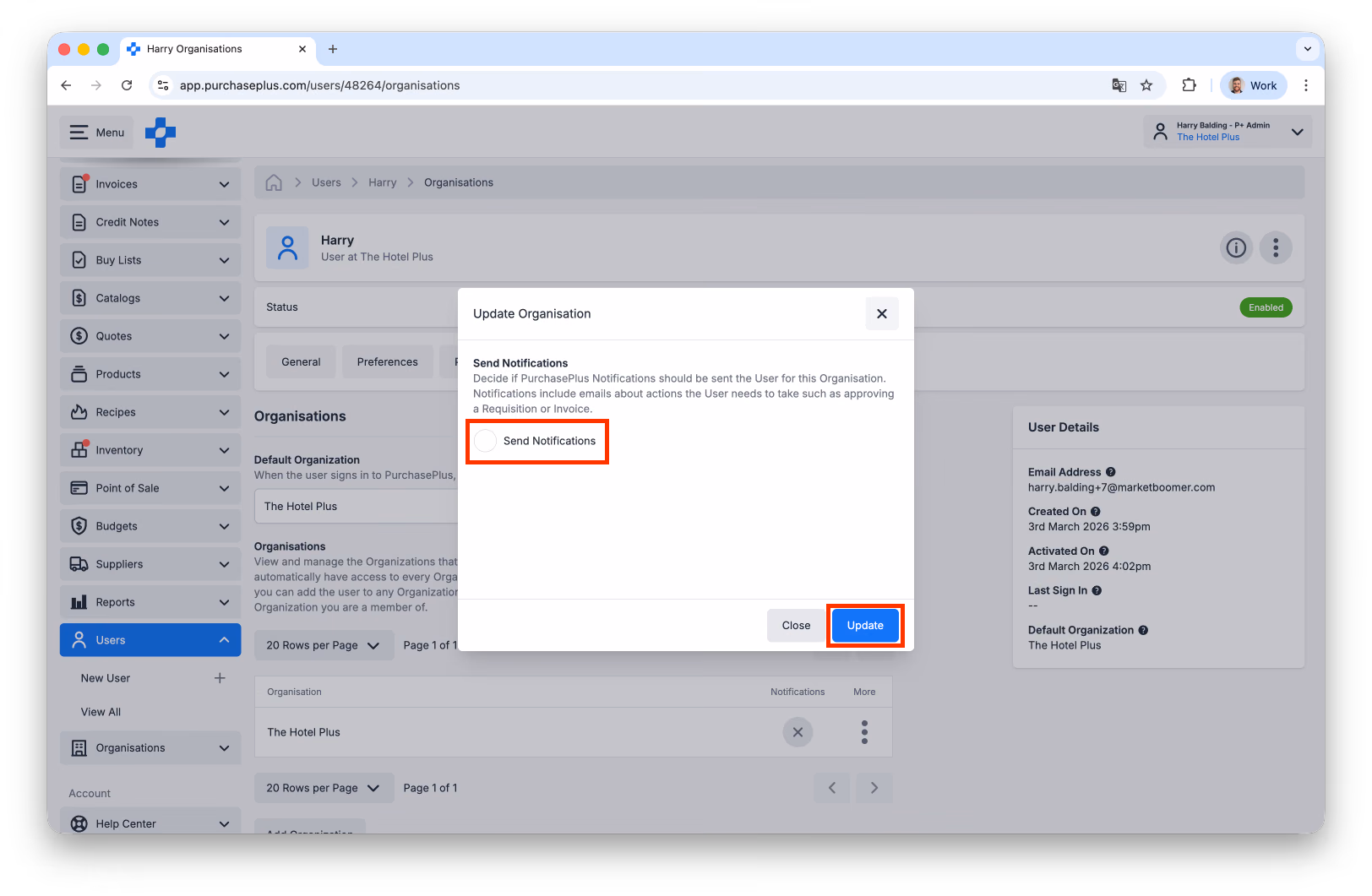The width and height of the screenshot is (1372, 896).
Task: Click the Reports chart icon
Action: pos(79,602)
